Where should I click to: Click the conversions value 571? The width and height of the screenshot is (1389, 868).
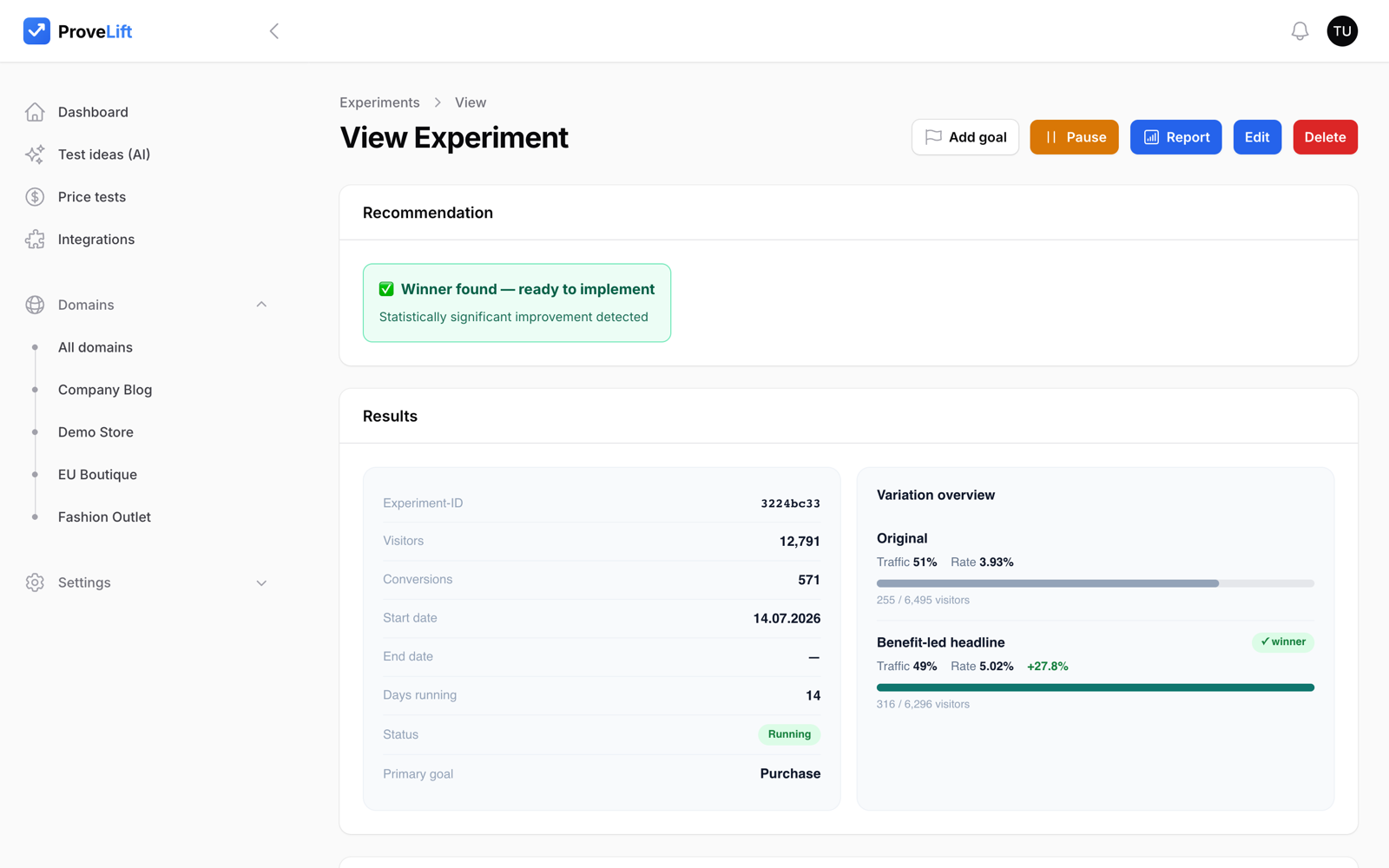click(809, 580)
